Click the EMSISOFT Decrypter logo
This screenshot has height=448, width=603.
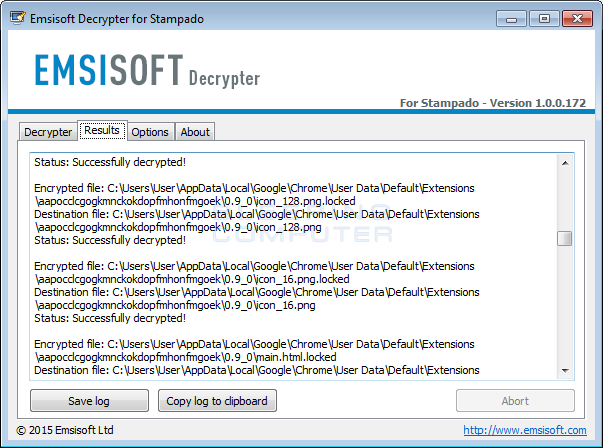(x=147, y=70)
